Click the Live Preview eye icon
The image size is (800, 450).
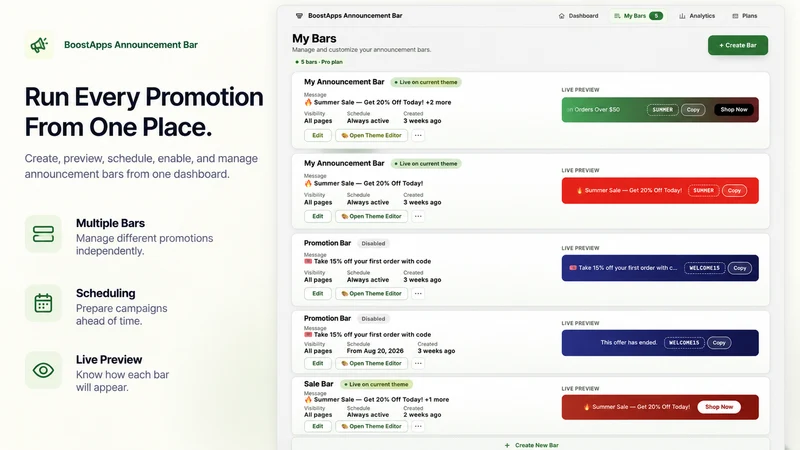(43, 370)
